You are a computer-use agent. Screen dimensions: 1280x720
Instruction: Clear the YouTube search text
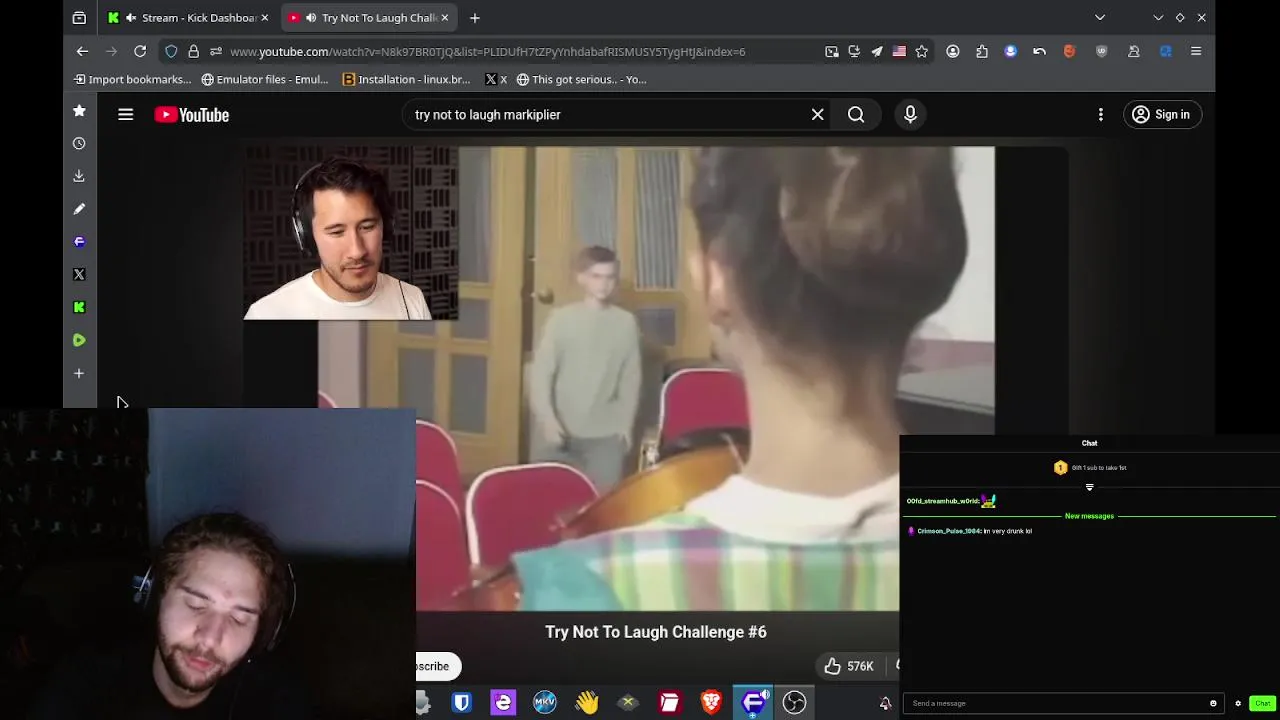(818, 115)
